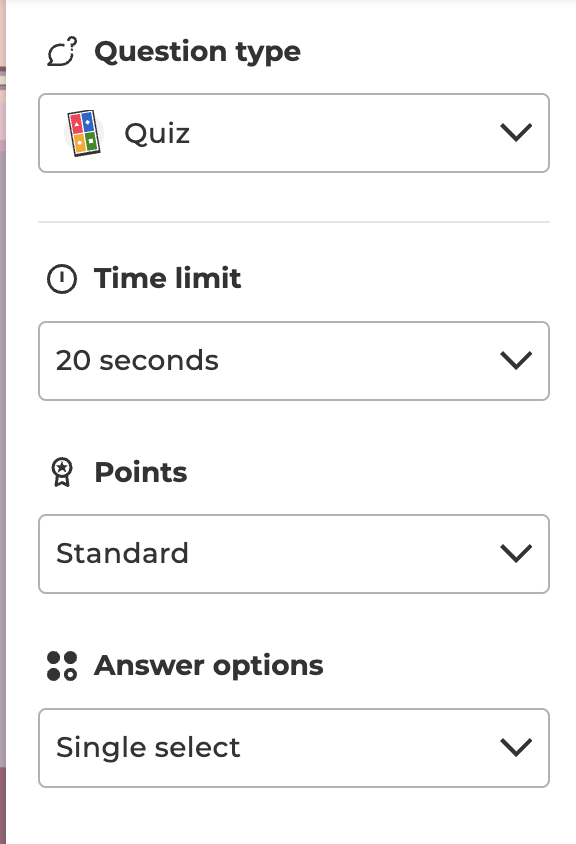Select the "Quiz" text in the dropdown
The image size is (576, 844).
coord(156,133)
